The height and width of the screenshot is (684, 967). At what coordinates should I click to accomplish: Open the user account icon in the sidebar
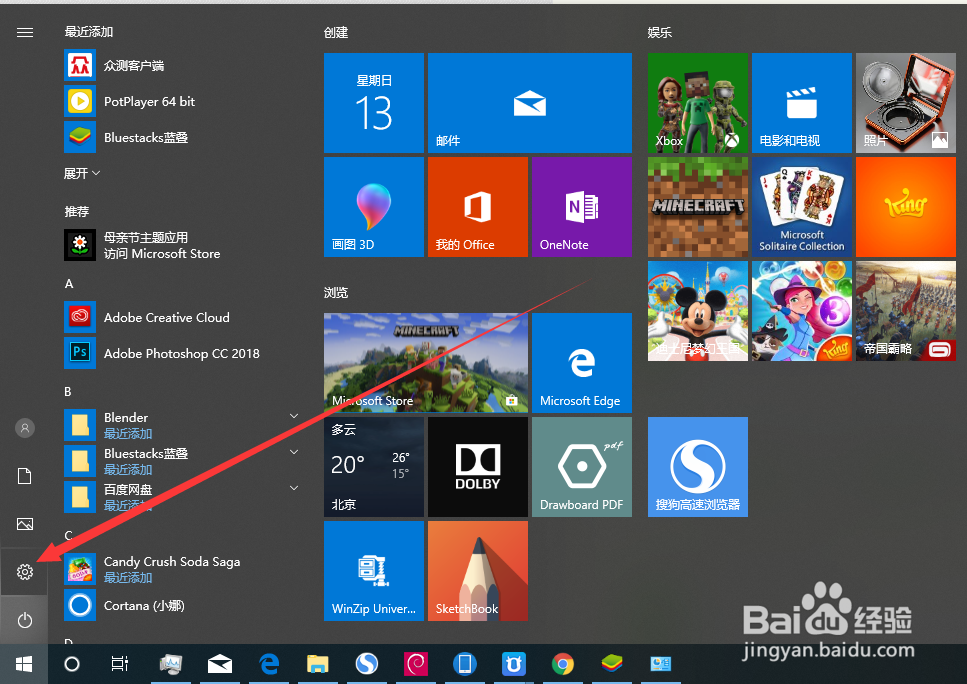25,427
